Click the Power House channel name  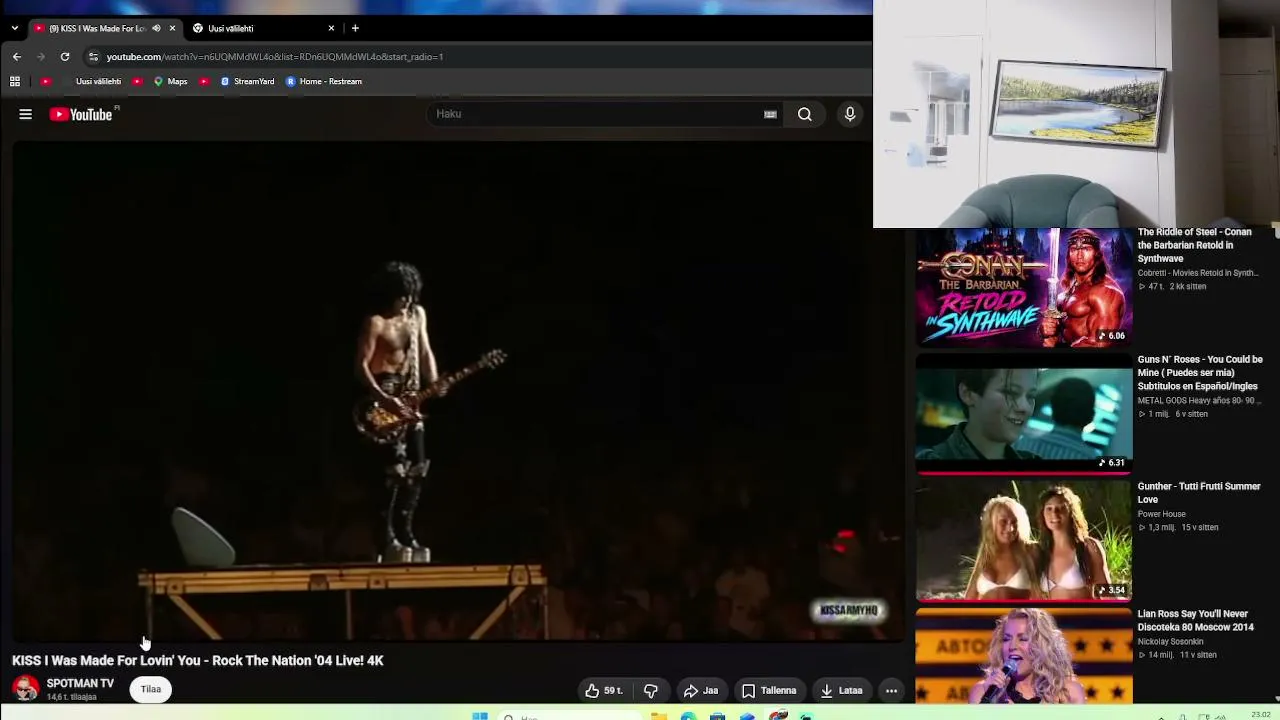[x=1161, y=514]
